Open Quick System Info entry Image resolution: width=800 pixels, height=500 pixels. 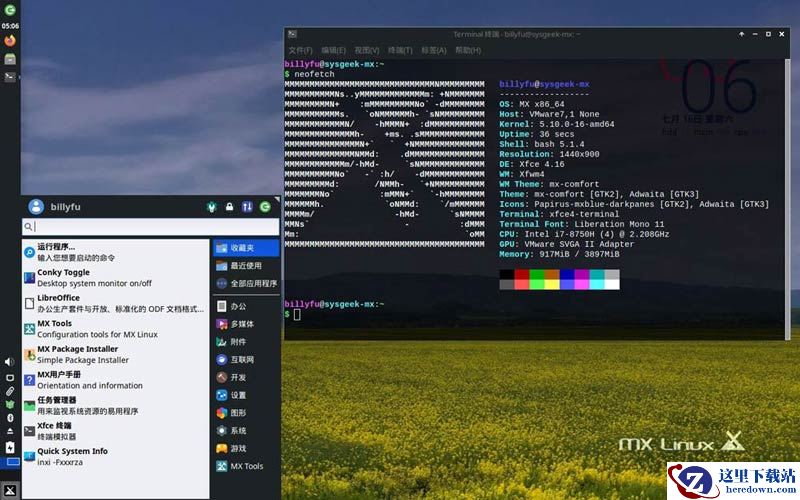point(116,456)
